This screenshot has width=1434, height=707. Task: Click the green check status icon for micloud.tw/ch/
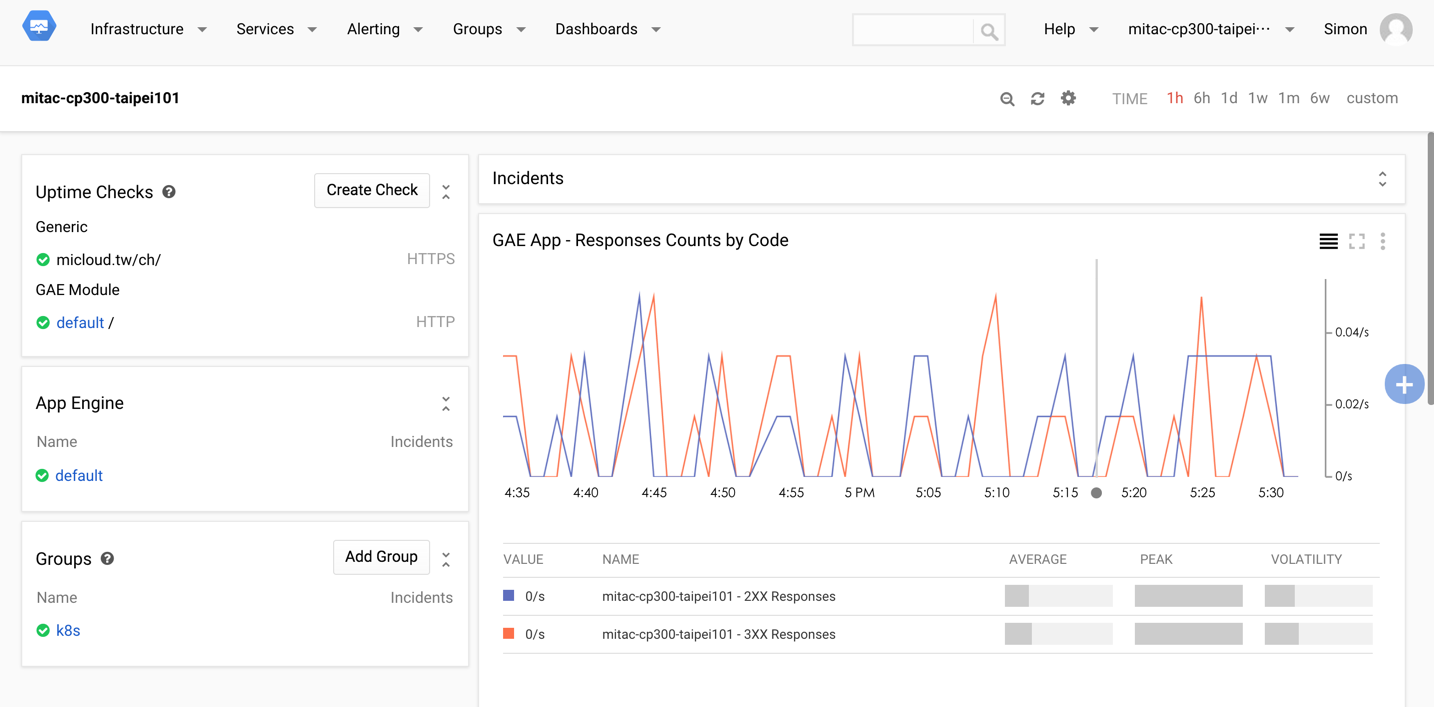coord(43,260)
